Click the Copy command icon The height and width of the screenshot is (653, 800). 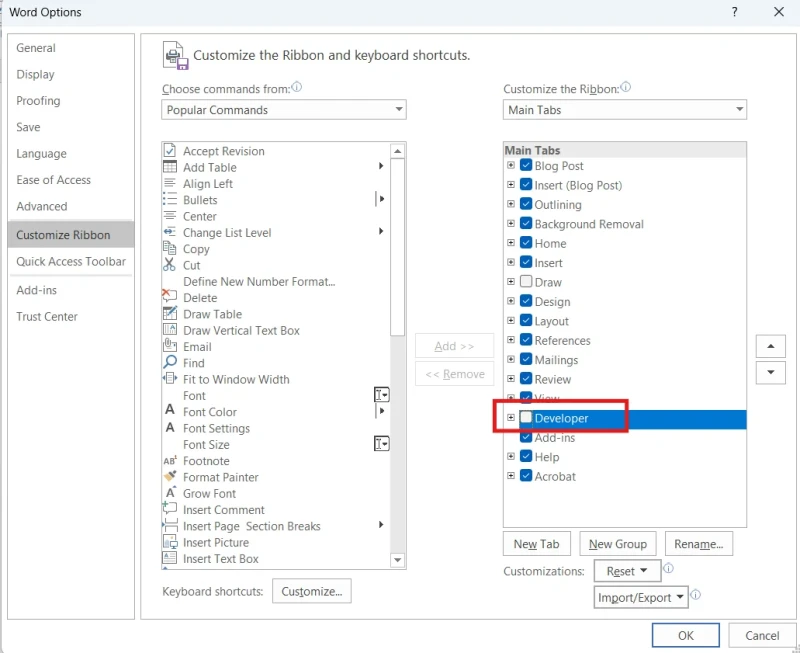(169, 248)
